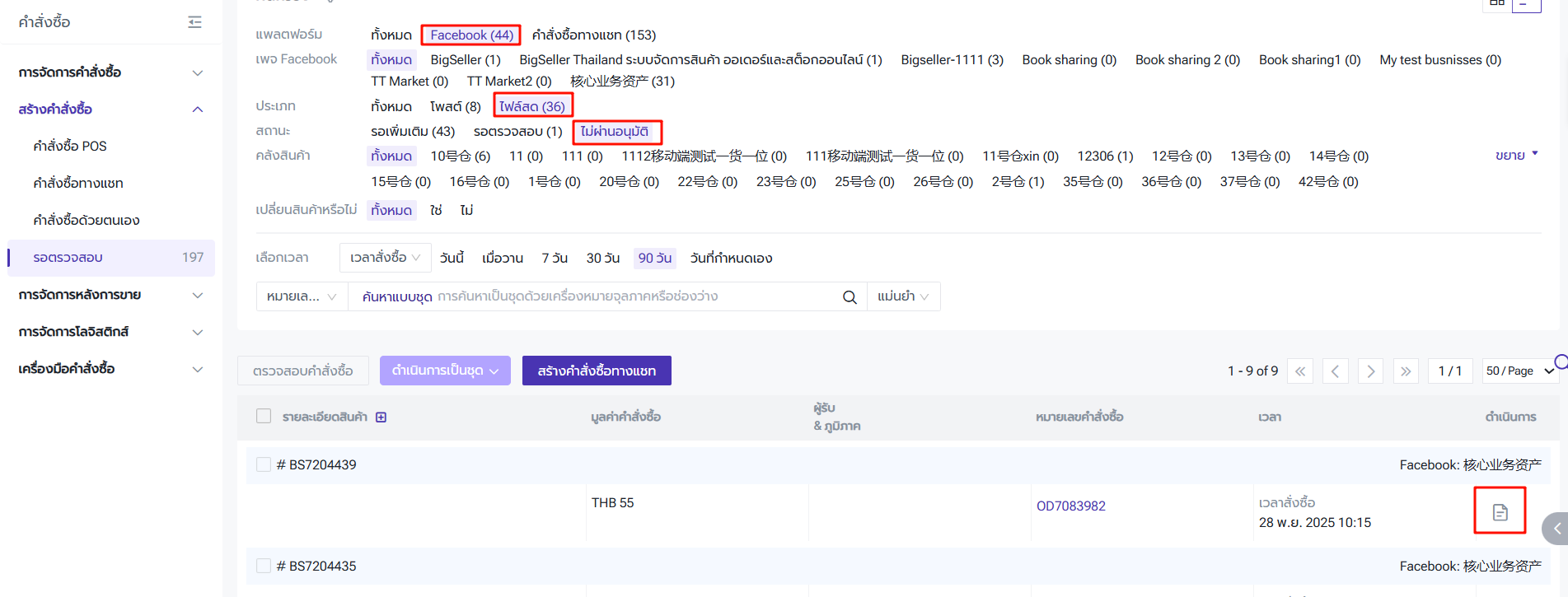Expand the การจัดการคำสั่งซื้อ sidebar section
Image resolution: width=1568 pixels, height=597 pixels.
pyautogui.click(x=110, y=72)
